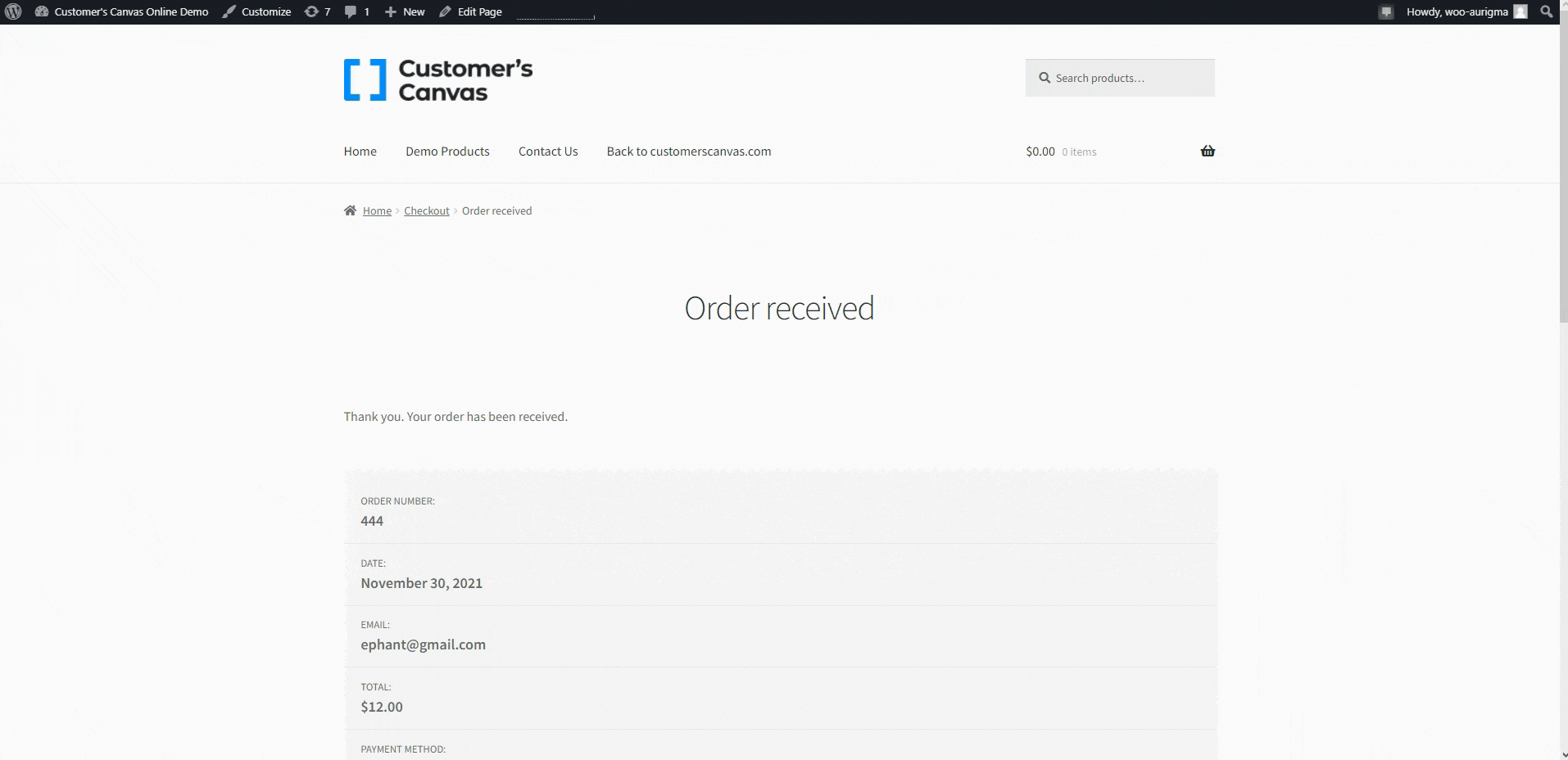Open the dashboard gauge icon in admin bar
Viewport: 1568px width, 760px height.
[x=42, y=12]
